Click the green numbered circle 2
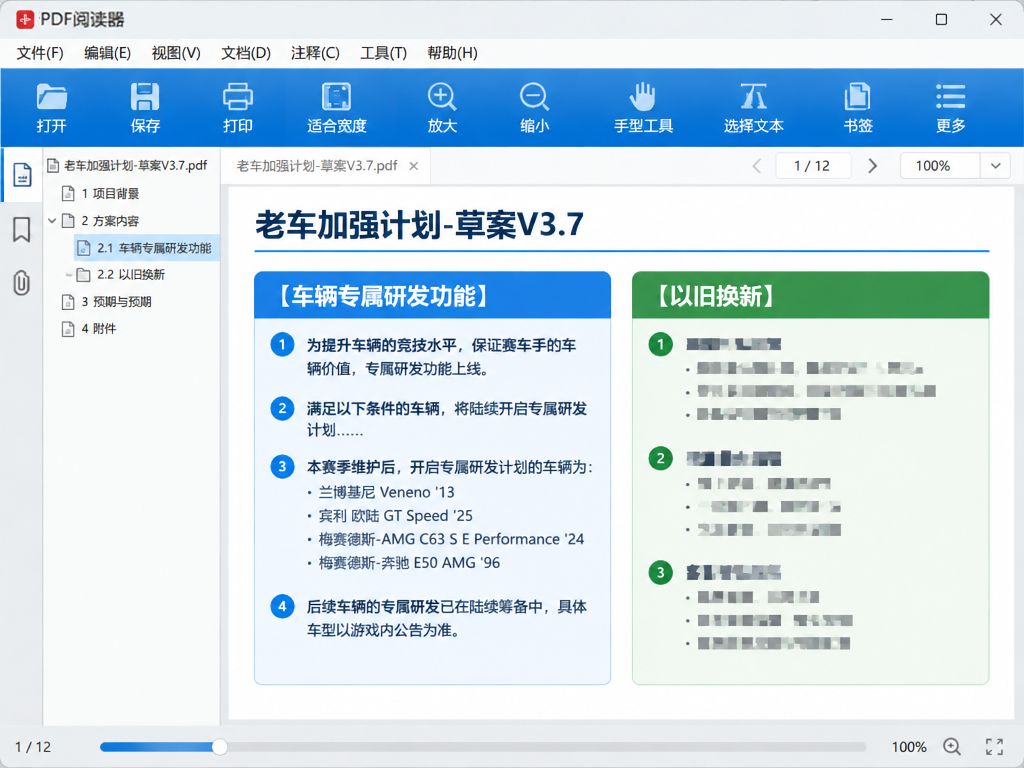 tap(660, 458)
